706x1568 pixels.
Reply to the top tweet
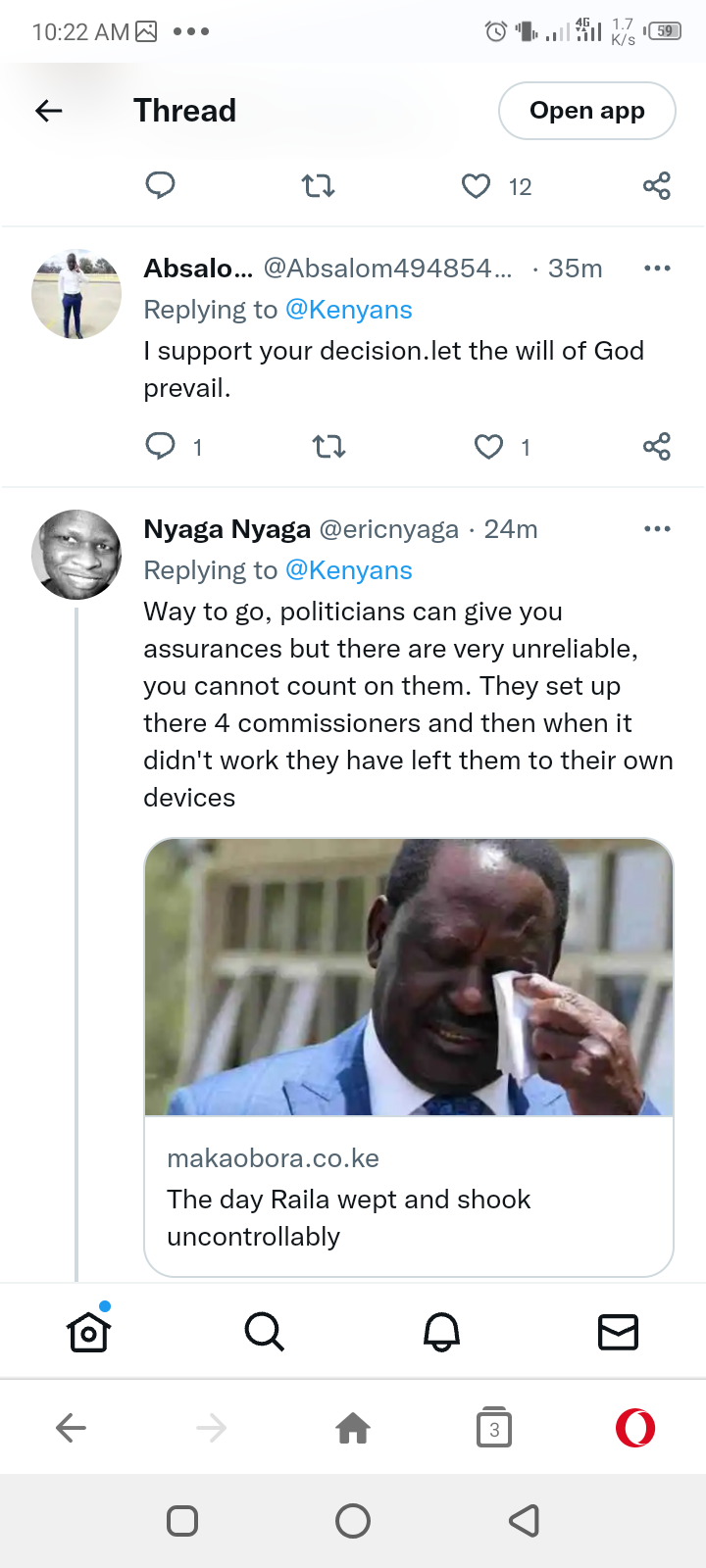(x=160, y=185)
